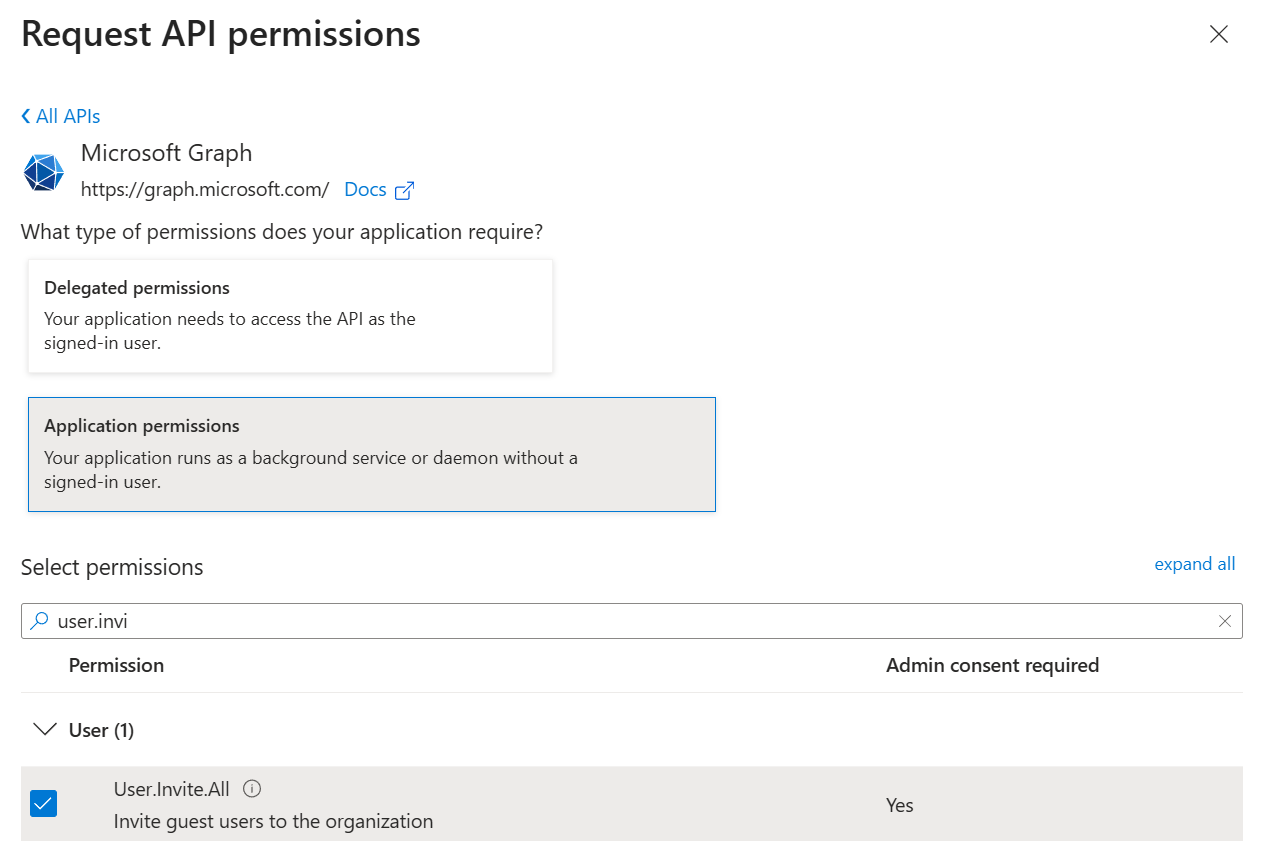Close the Request API permissions dialog
The height and width of the screenshot is (858, 1264).
[x=1218, y=33]
